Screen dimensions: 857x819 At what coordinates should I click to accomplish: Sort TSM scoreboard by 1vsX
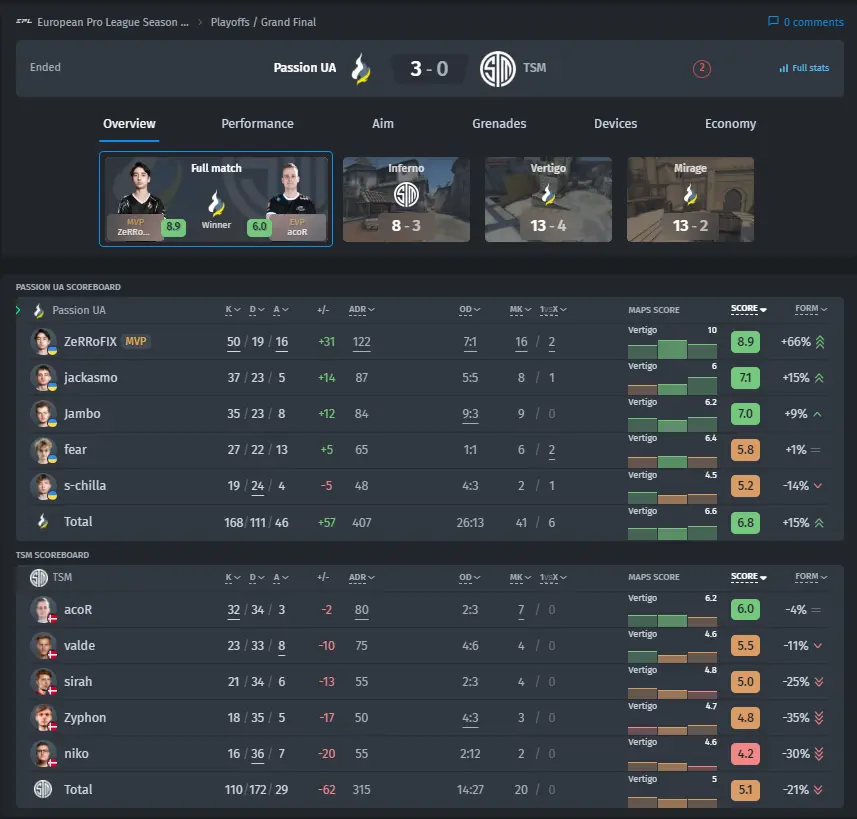click(x=553, y=578)
